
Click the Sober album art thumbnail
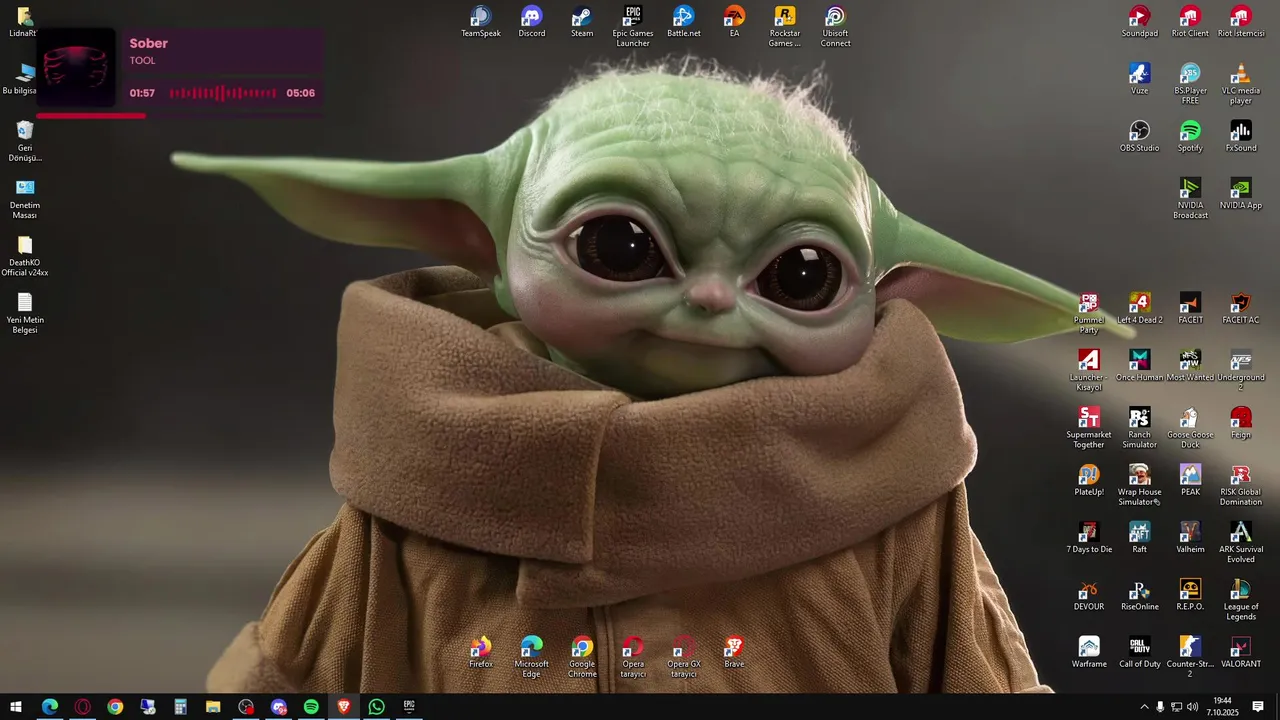(x=76, y=68)
